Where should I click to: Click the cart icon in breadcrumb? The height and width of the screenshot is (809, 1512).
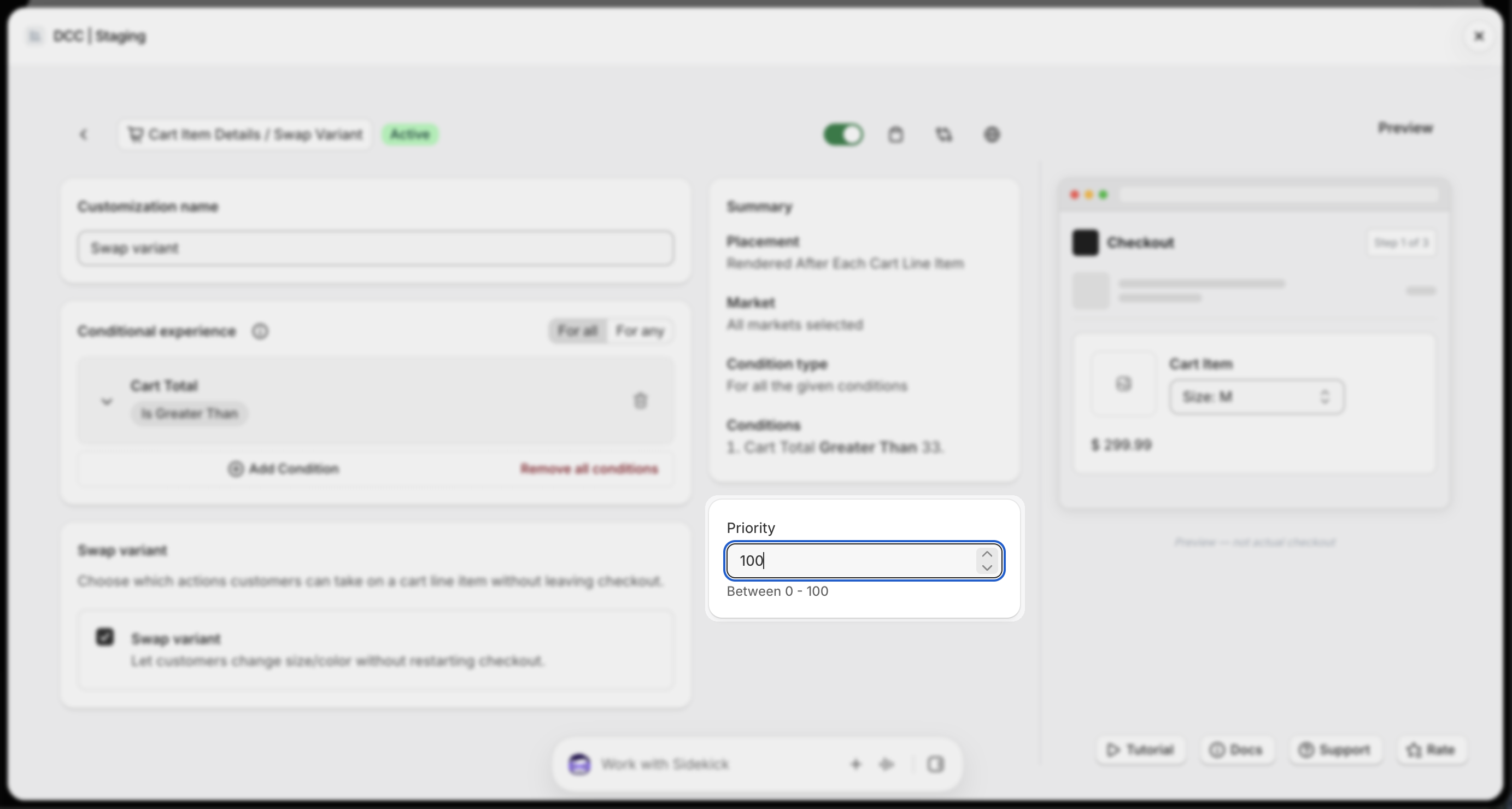pos(136,134)
